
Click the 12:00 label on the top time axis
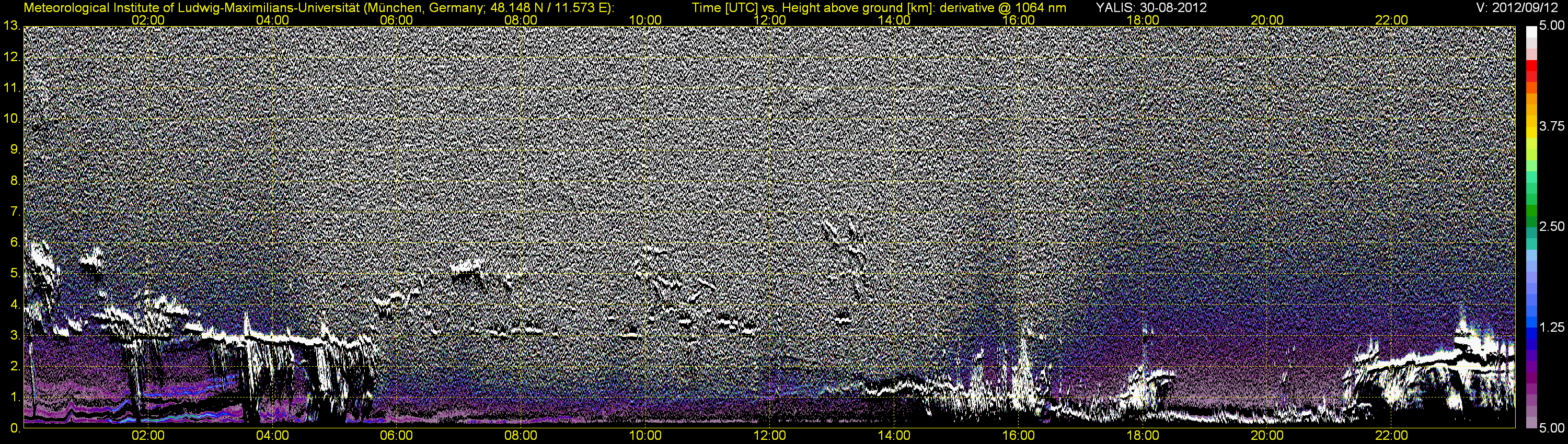point(769,20)
